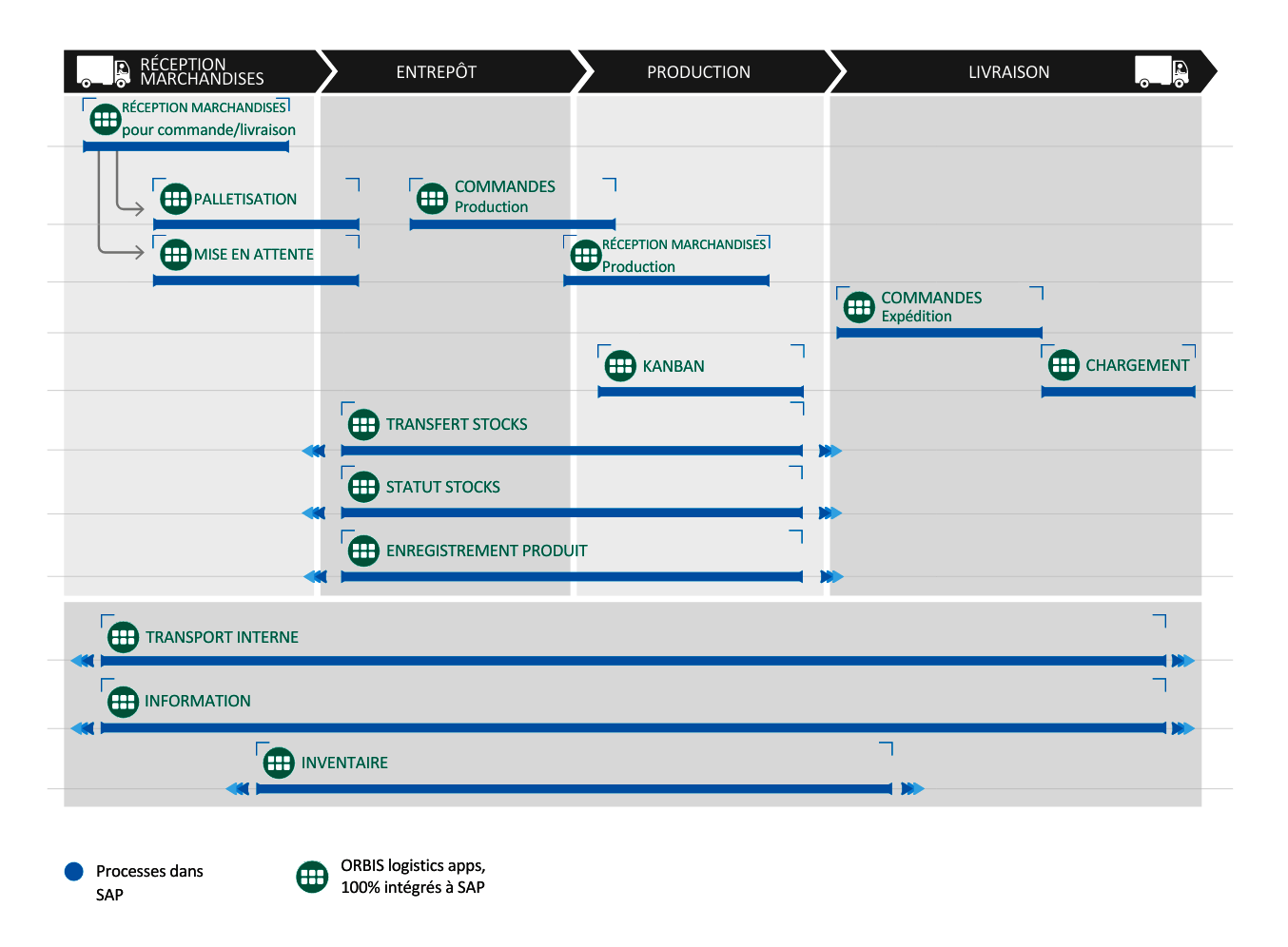Click the 'pour commande/livraison' text
This screenshot has width=1288, height=947.
point(208,130)
